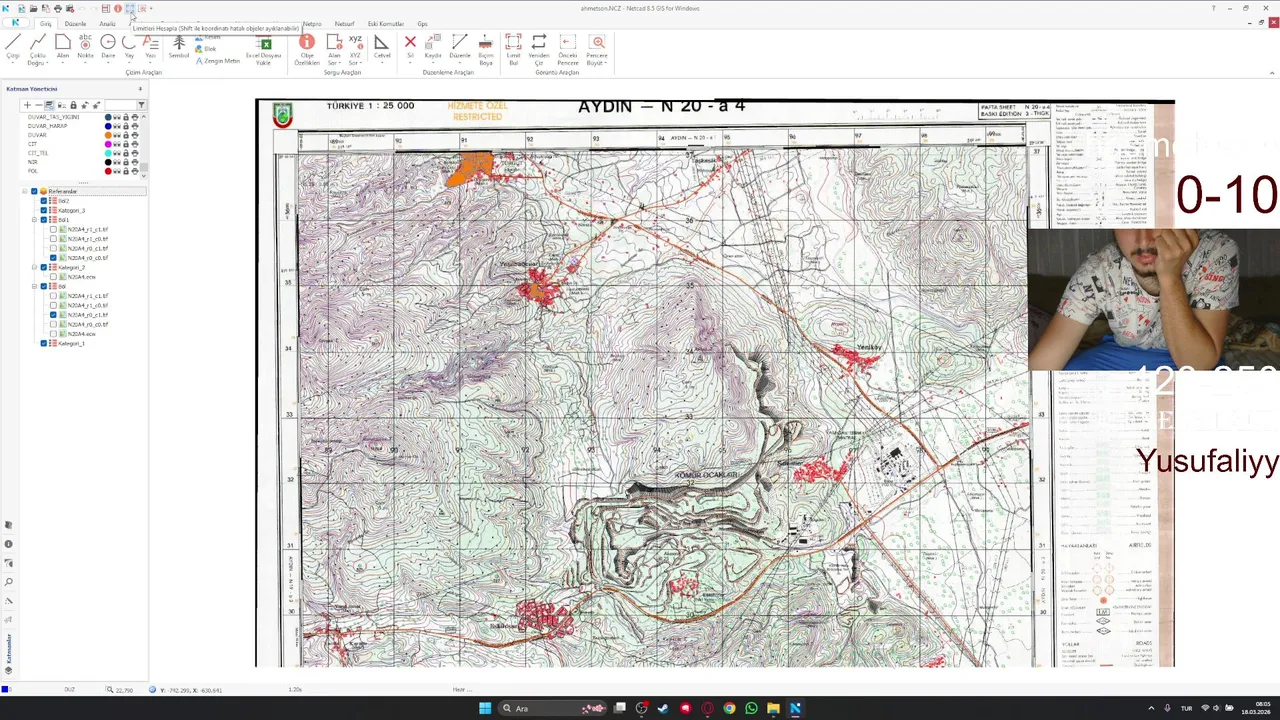
Task: Select the Daire circle tool
Action: click(x=108, y=46)
